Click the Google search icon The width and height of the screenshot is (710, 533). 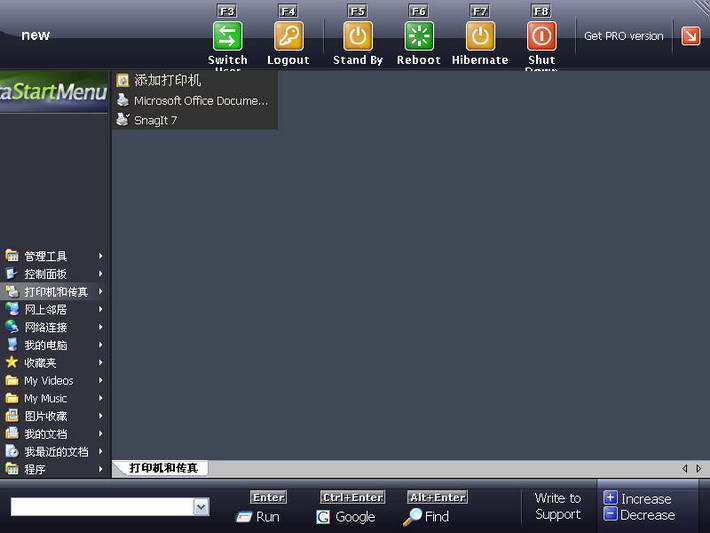pos(323,517)
